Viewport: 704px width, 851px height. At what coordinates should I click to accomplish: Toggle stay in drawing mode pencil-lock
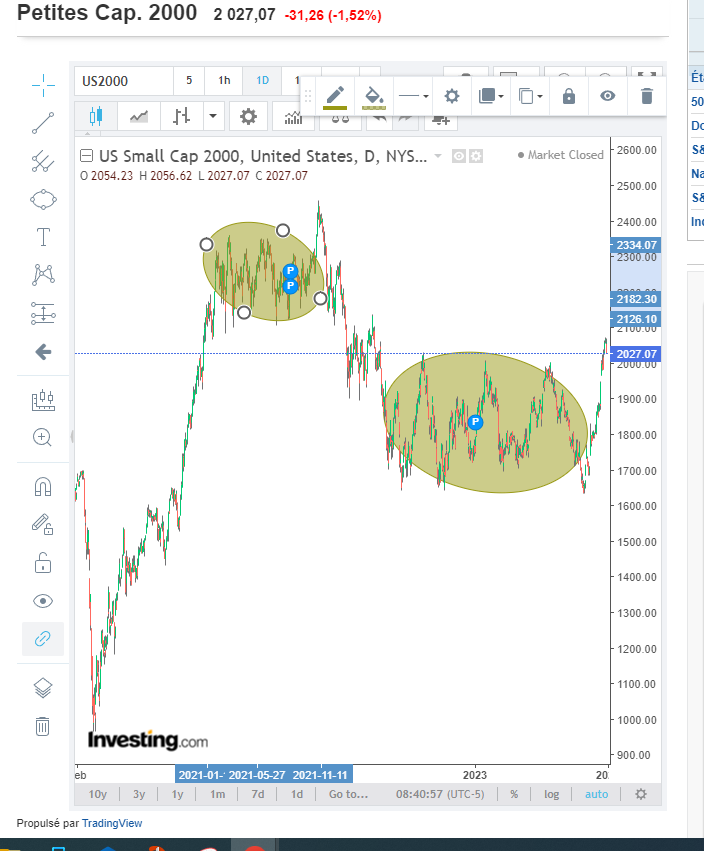point(43,524)
